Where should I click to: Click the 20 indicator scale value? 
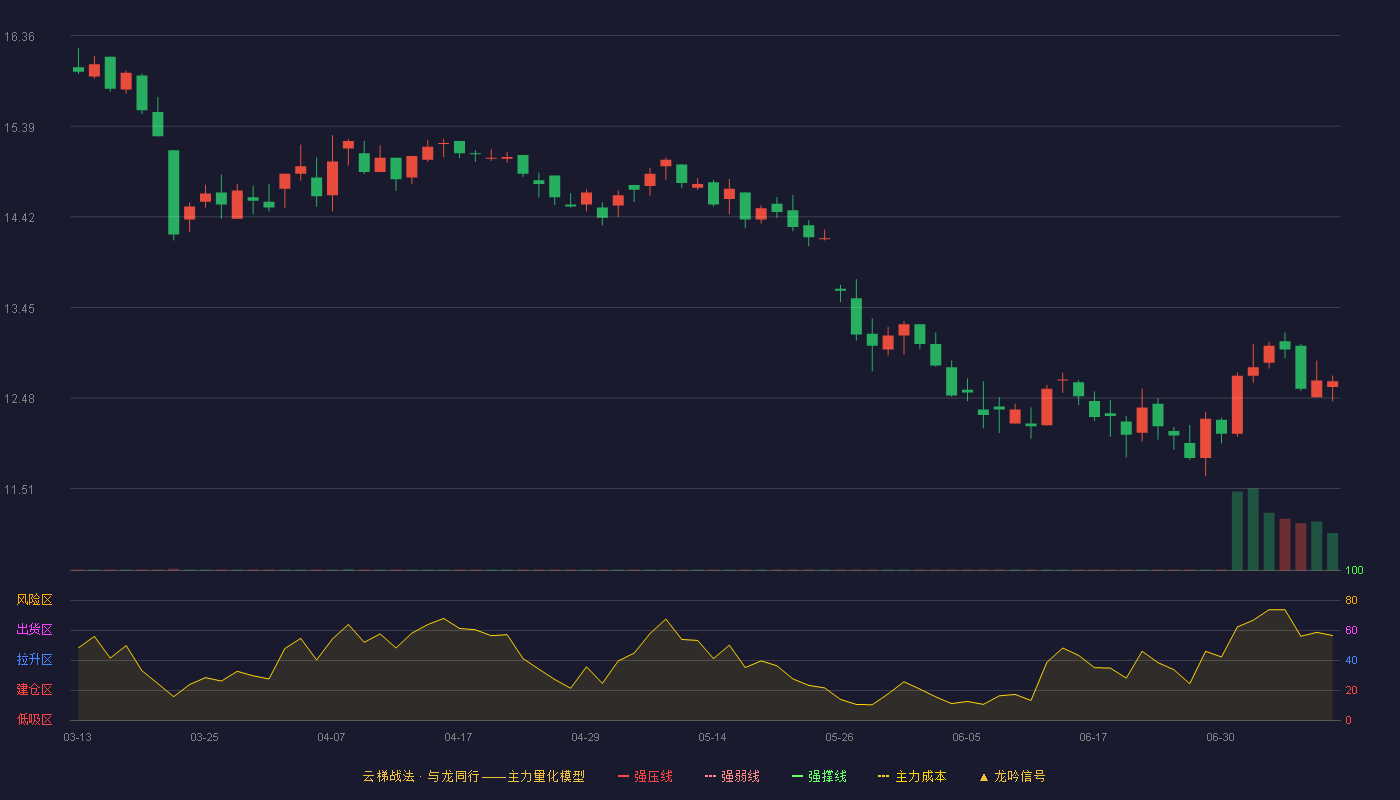pyautogui.click(x=1351, y=690)
